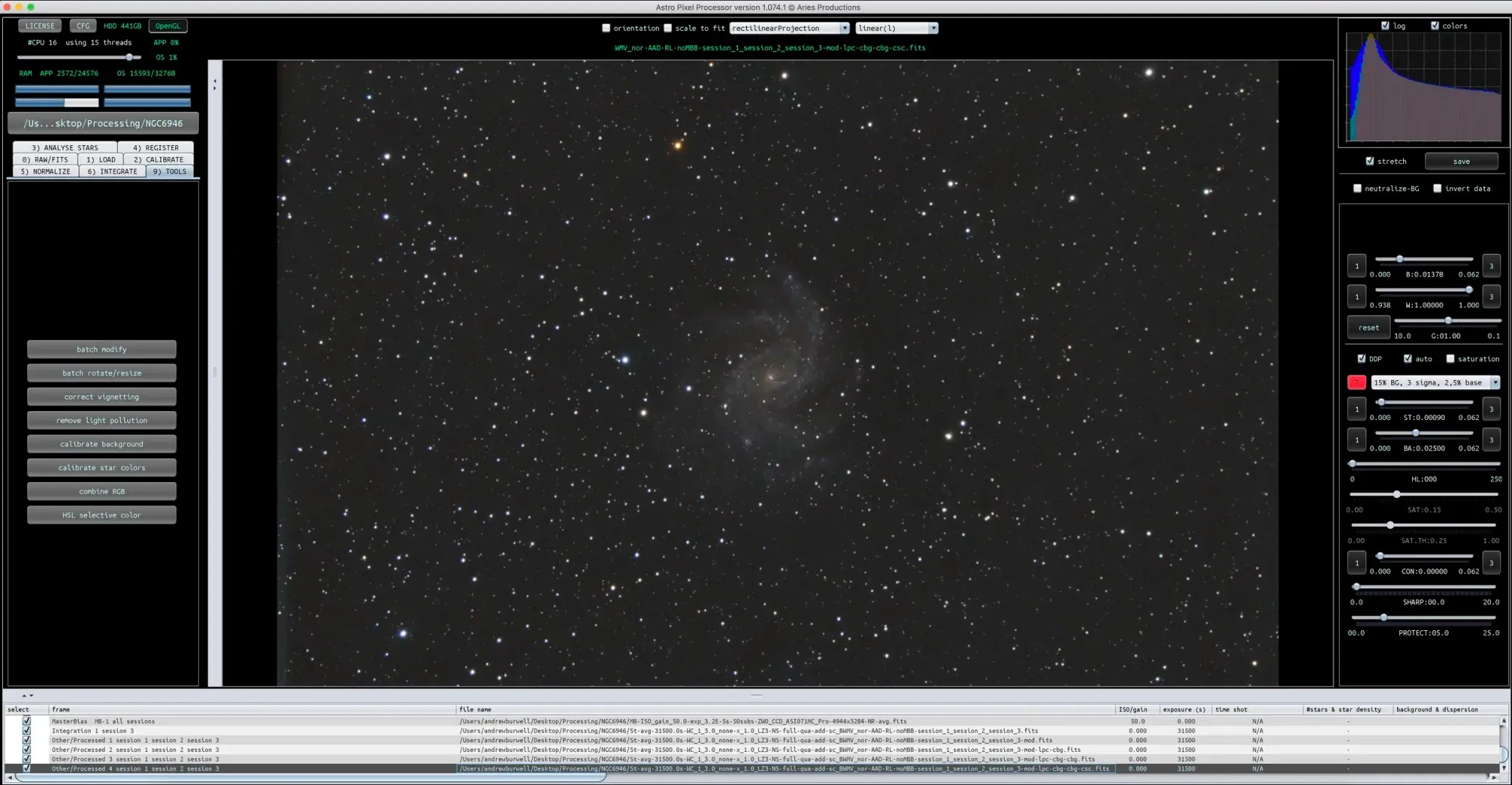1512x785 pixels.
Task: Click the '3' button beside the CON slider
Action: click(1491, 563)
